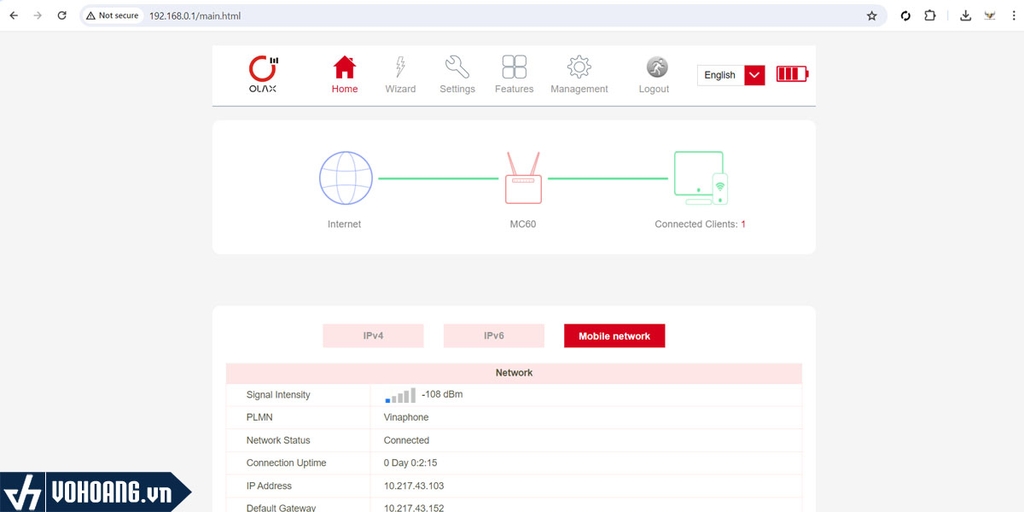The width and height of the screenshot is (1024, 512).
Task: Go back with the browser back arrow
Action: (14, 16)
